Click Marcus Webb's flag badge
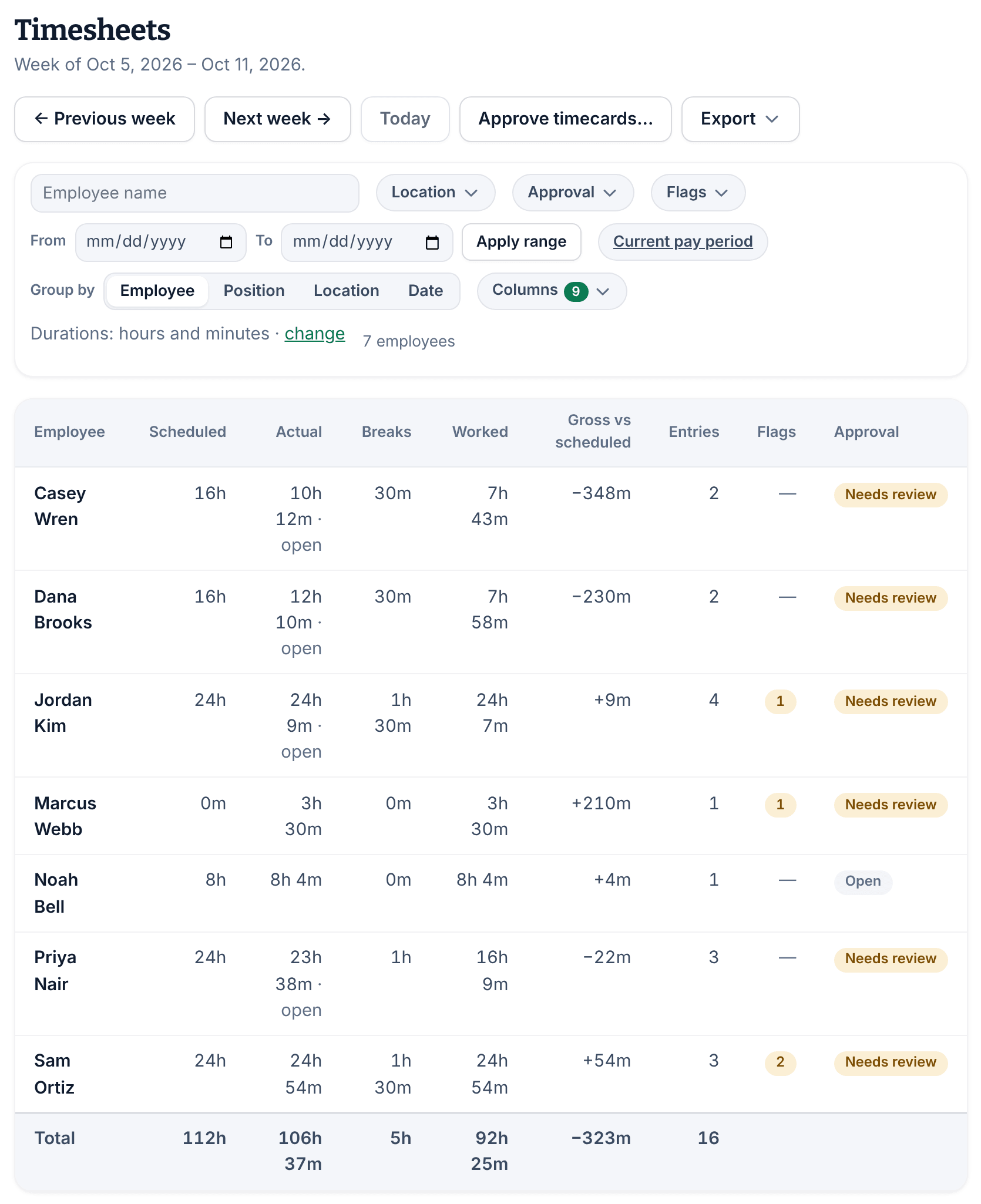The width and height of the screenshot is (981, 1204). pyautogui.click(x=780, y=805)
